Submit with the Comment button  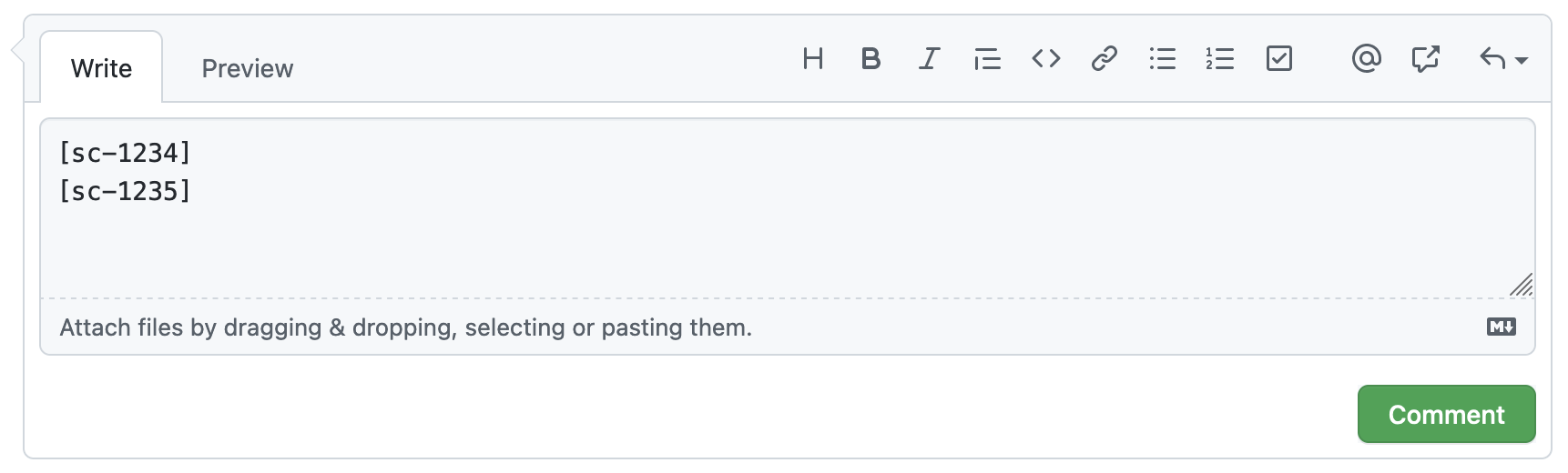click(1446, 414)
